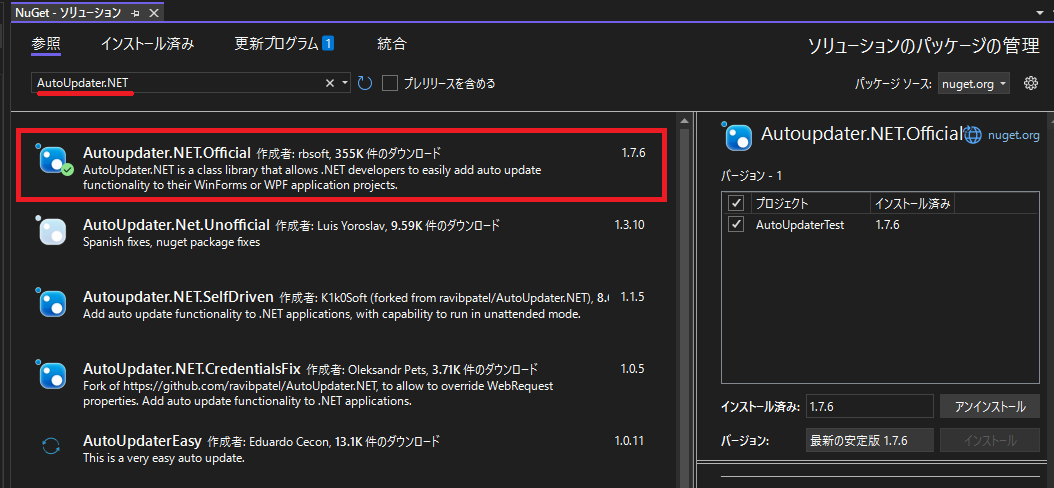Viewport: 1054px width, 488px height.
Task: Clear the search box text
Action: coord(329,83)
